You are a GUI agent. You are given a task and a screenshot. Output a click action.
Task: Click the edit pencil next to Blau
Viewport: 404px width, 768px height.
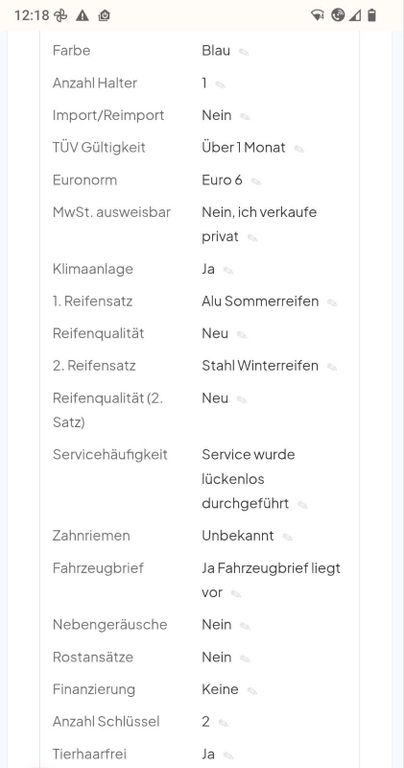tap(243, 52)
